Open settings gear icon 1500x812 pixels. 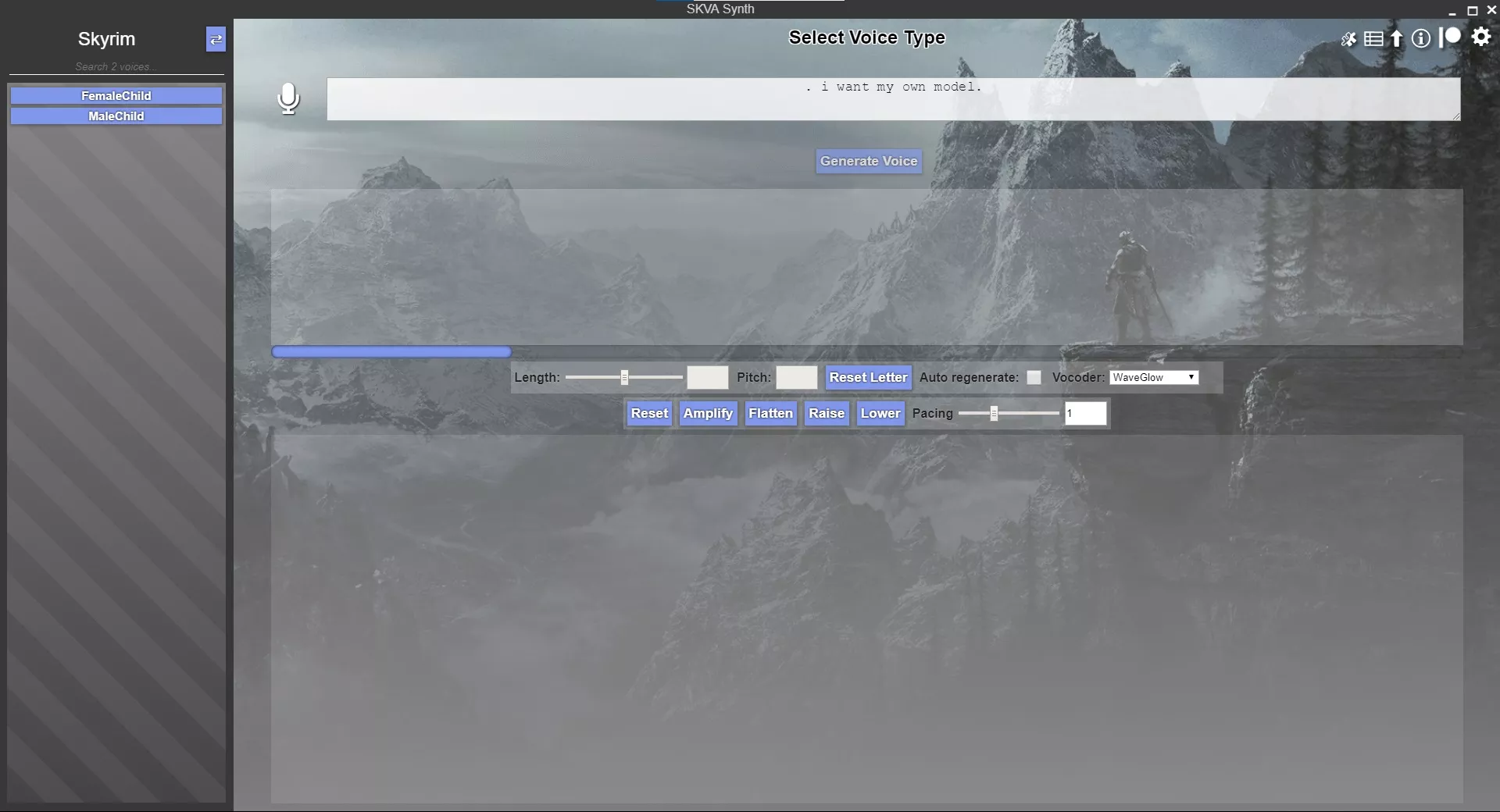coord(1481,37)
